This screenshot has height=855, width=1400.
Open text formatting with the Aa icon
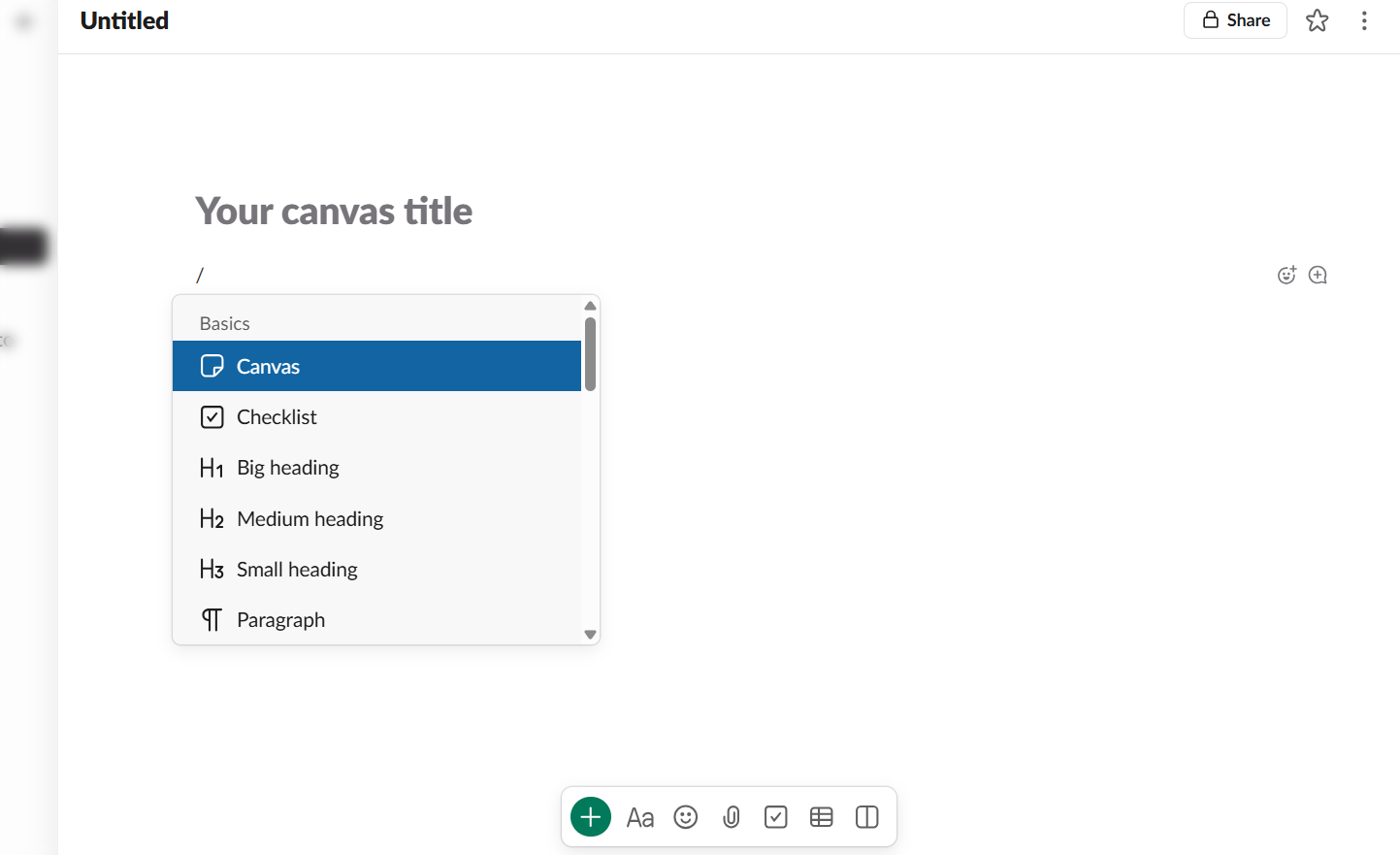pos(640,817)
